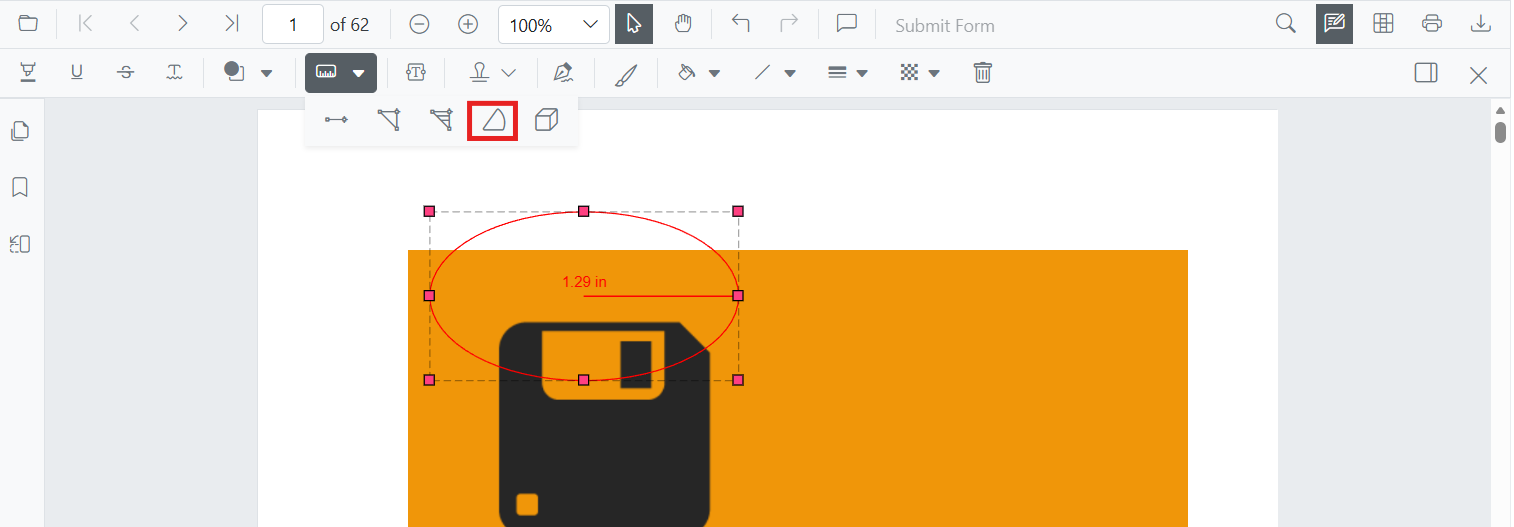Choose the area measurement tool
Viewport: 1514px width, 527px height.
pos(440,121)
